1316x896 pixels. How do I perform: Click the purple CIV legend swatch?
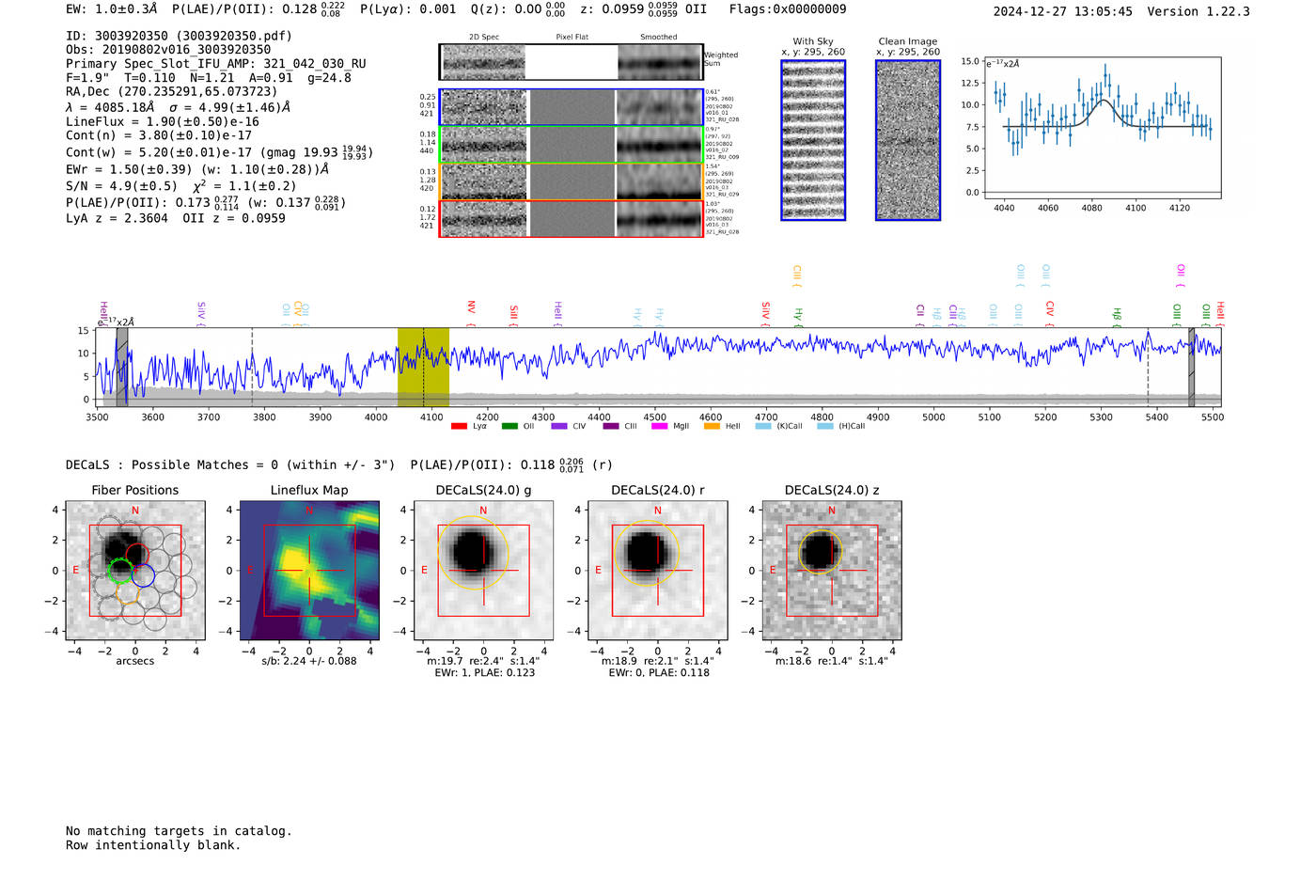(x=559, y=426)
